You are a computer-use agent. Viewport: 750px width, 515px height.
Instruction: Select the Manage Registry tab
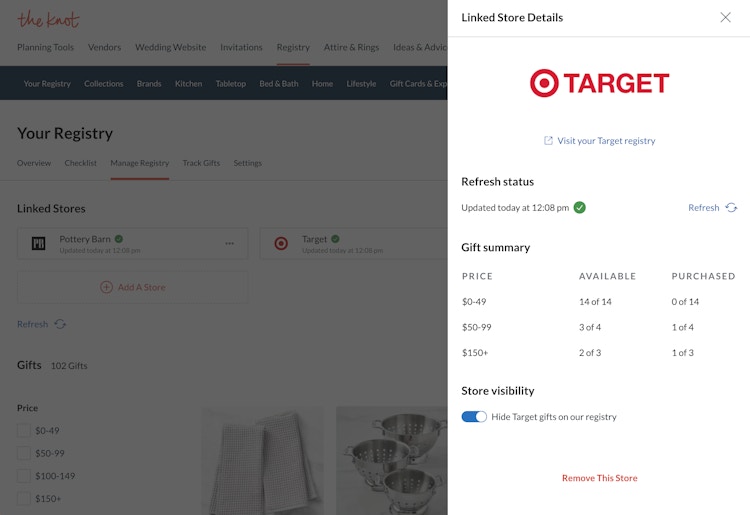coord(140,163)
